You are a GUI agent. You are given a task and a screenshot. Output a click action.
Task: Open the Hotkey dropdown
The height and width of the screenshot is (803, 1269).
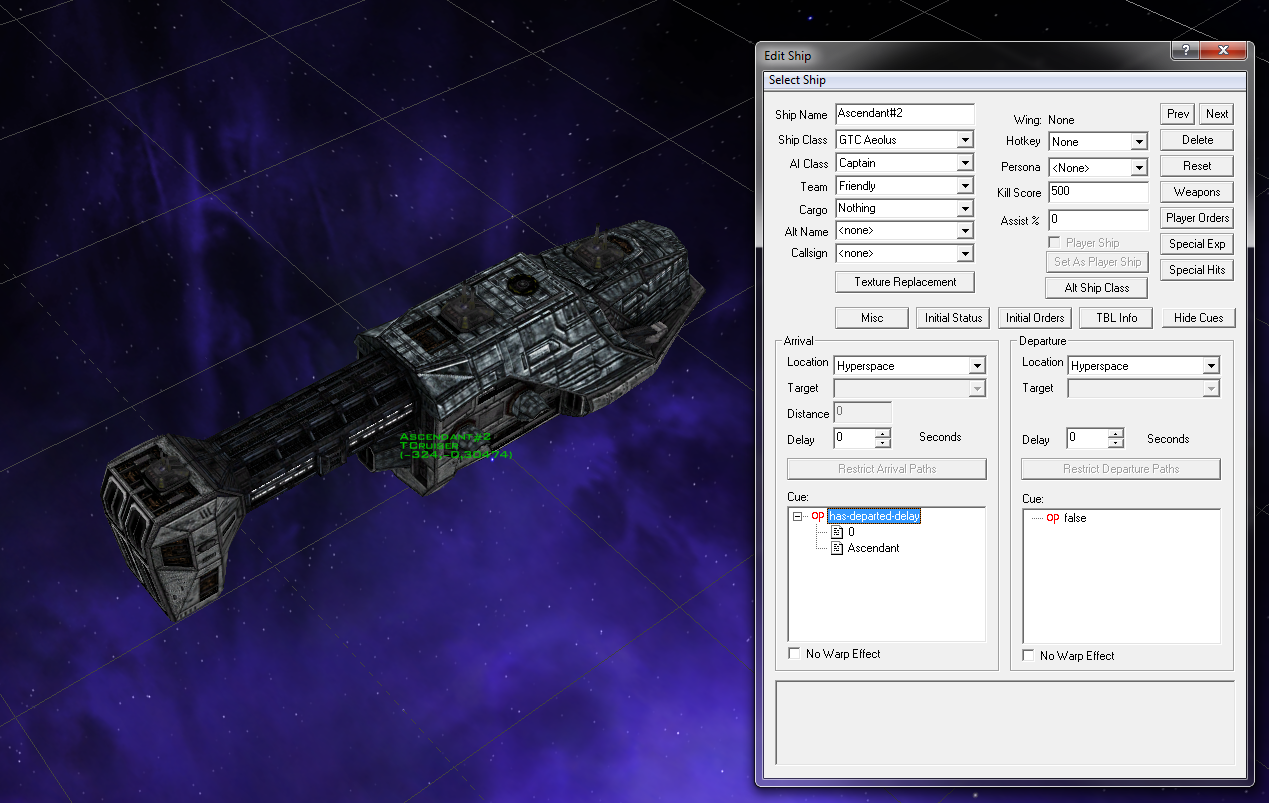(1138, 142)
